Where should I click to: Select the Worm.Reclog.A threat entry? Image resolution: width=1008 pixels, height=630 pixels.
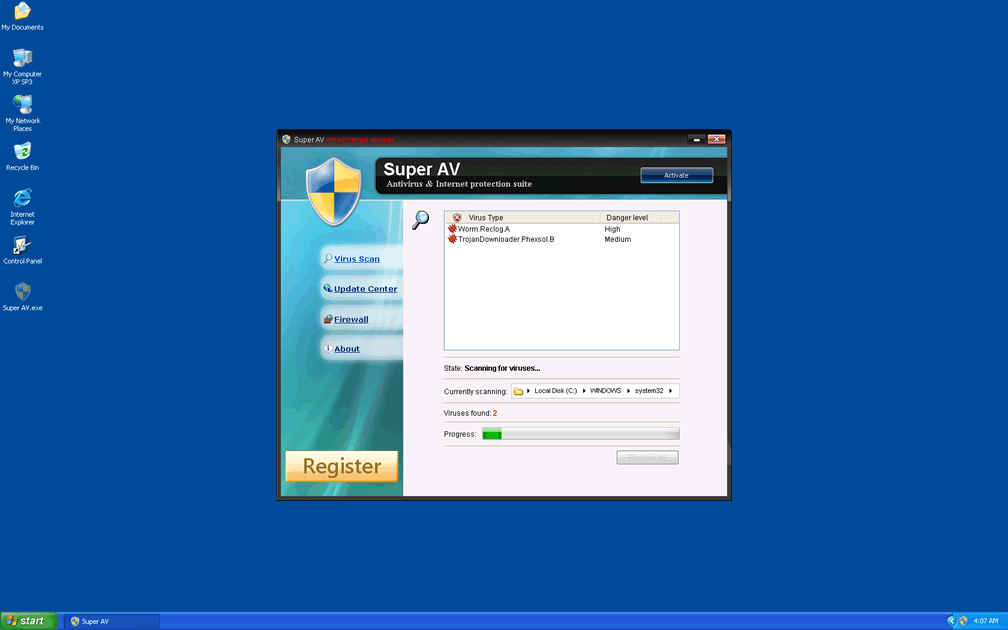[x=483, y=229]
